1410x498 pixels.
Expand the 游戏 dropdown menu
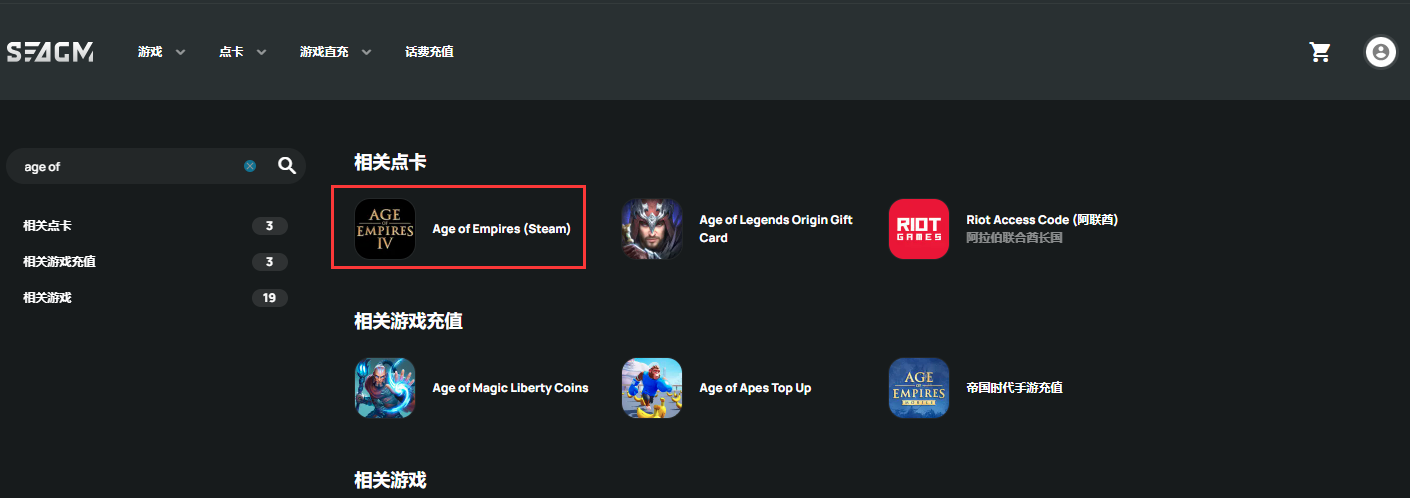tap(162, 52)
